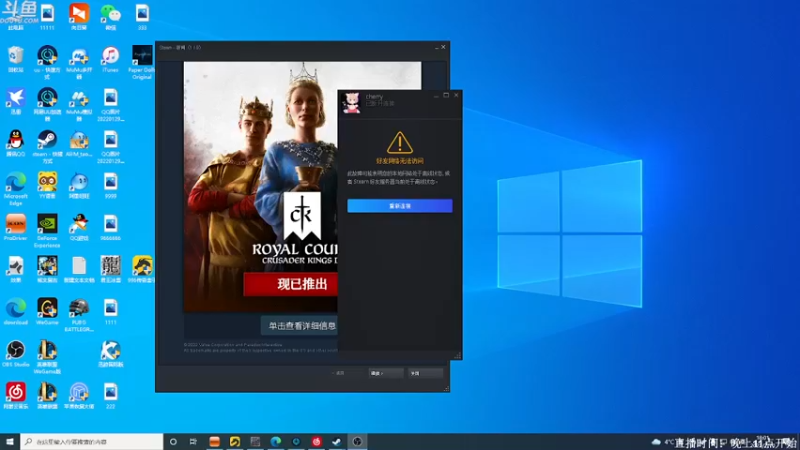The image size is (800, 450).
Task: Click the blue reconnect button in friends window
Action: (399, 206)
